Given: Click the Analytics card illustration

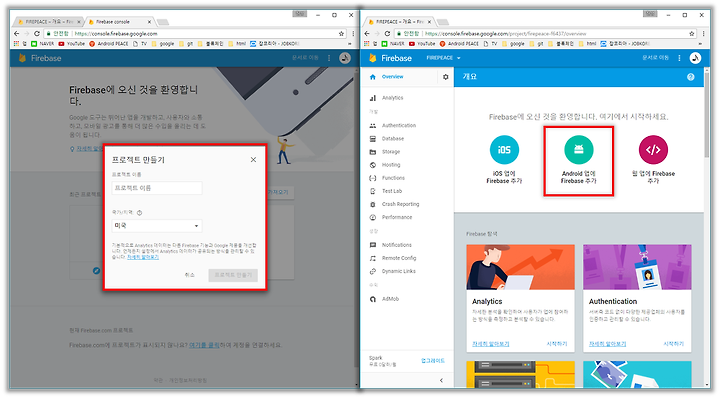Looking at the screenshot, I should click(x=520, y=267).
